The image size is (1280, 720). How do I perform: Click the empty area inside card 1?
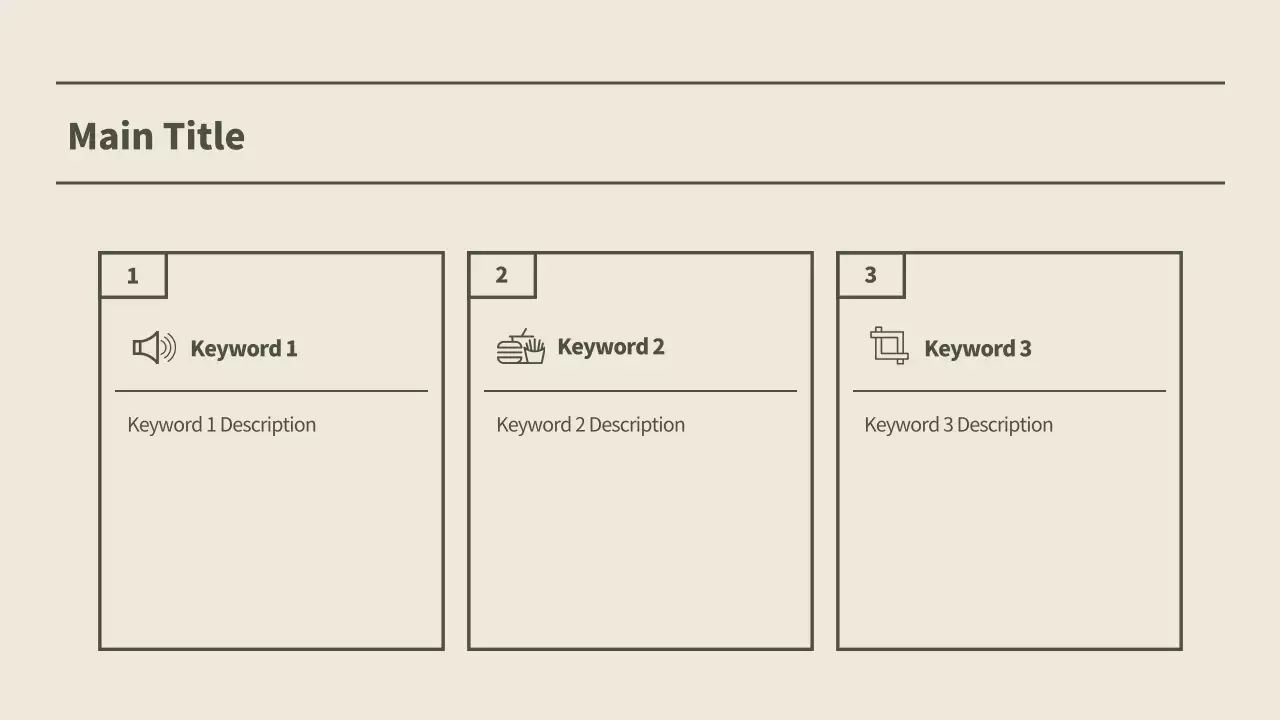point(271,545)
